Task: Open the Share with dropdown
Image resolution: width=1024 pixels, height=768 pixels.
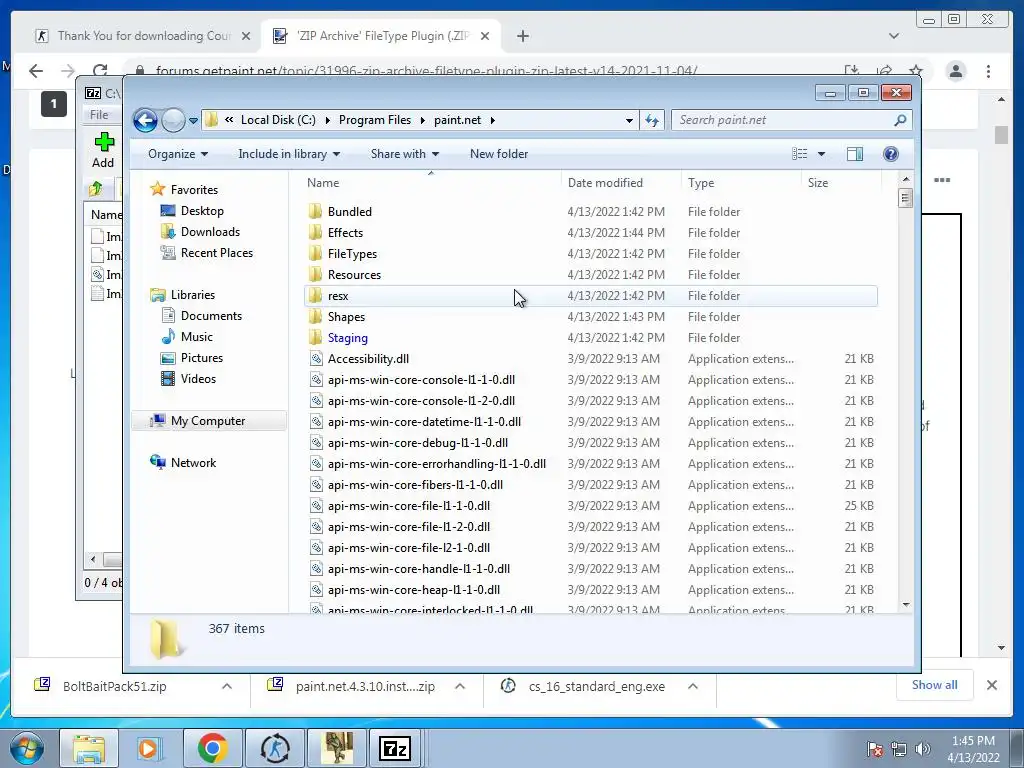Action: pos(405,154)
